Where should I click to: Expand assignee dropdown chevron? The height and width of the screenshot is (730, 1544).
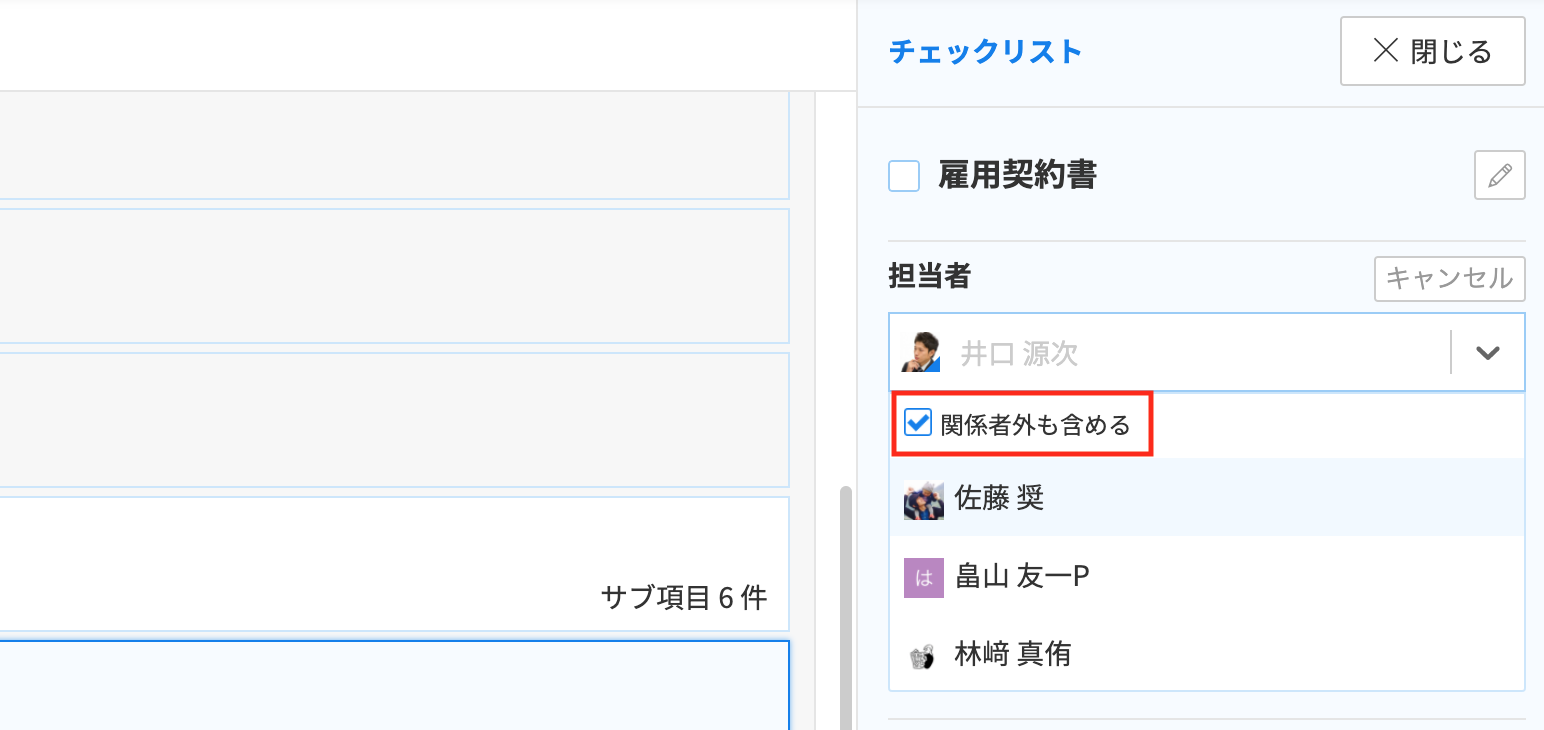click(x=1488, y=353)
